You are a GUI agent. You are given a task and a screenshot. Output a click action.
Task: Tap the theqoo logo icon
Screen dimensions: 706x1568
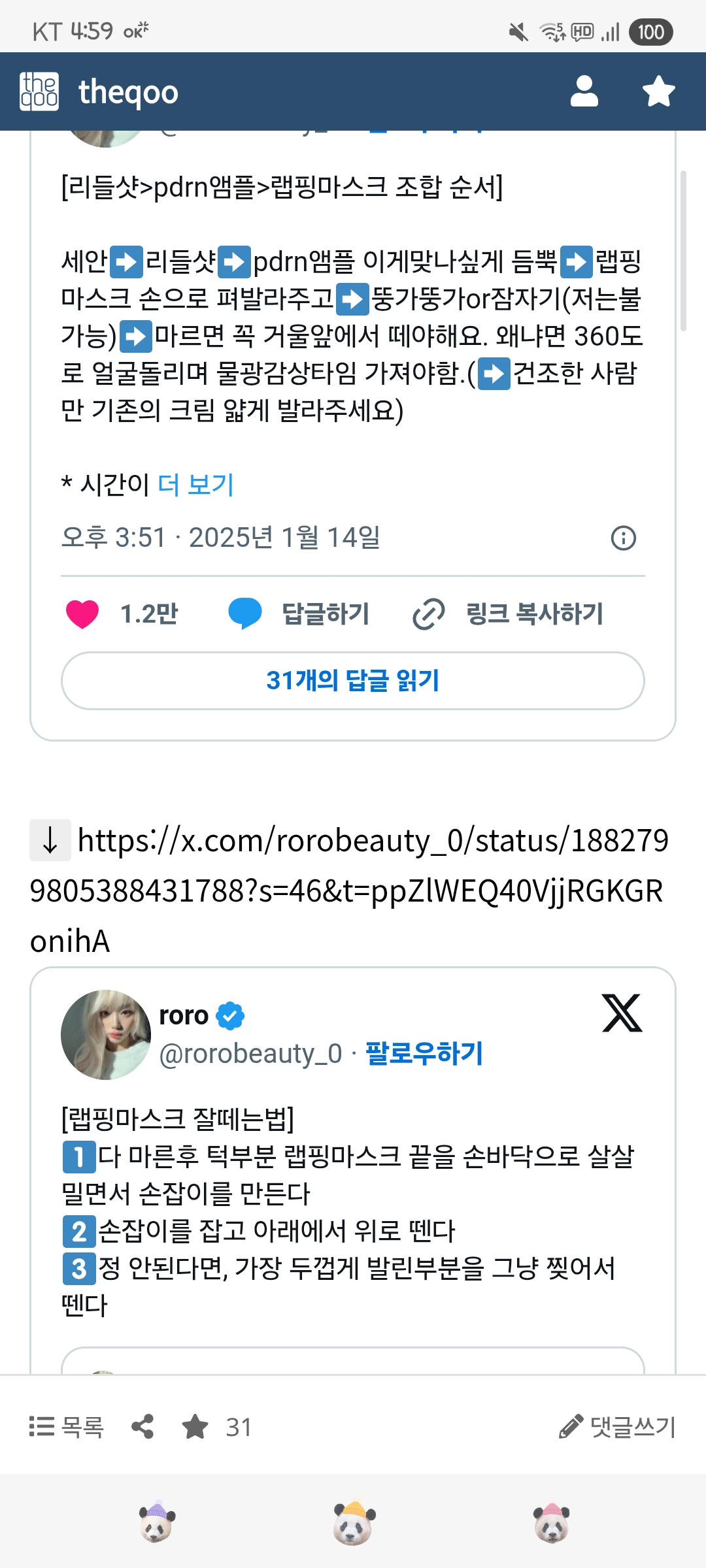click(x=39, y=91)
